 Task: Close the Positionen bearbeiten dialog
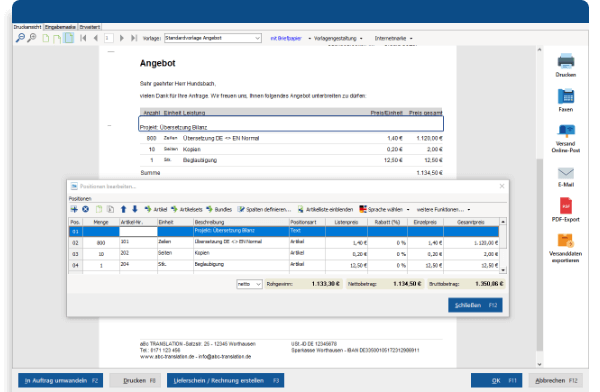tap(502, 186)
